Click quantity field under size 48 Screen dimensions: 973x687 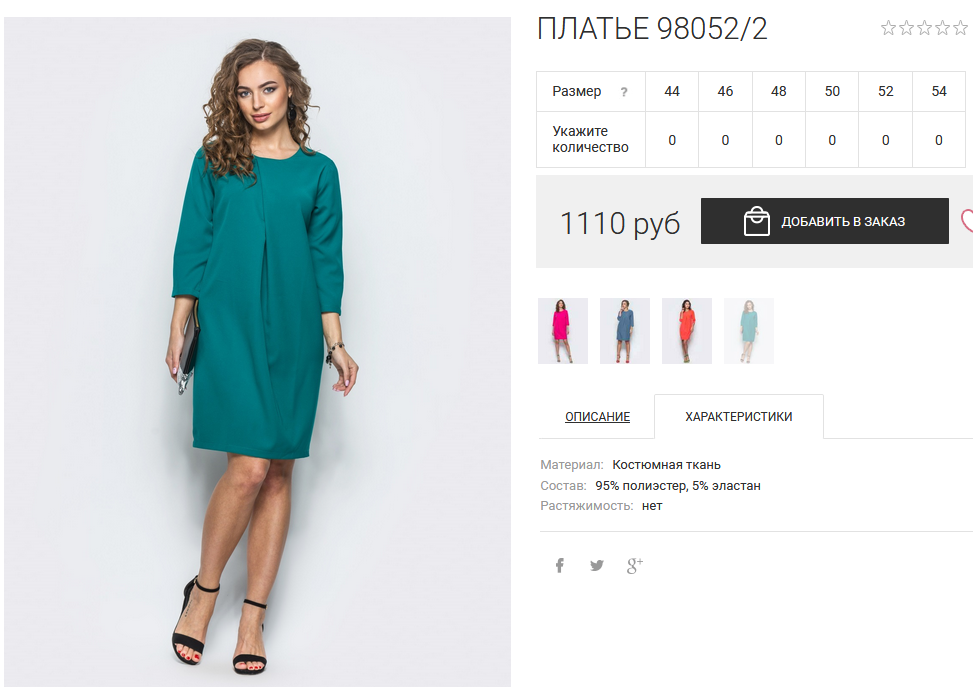click(779, 140)
